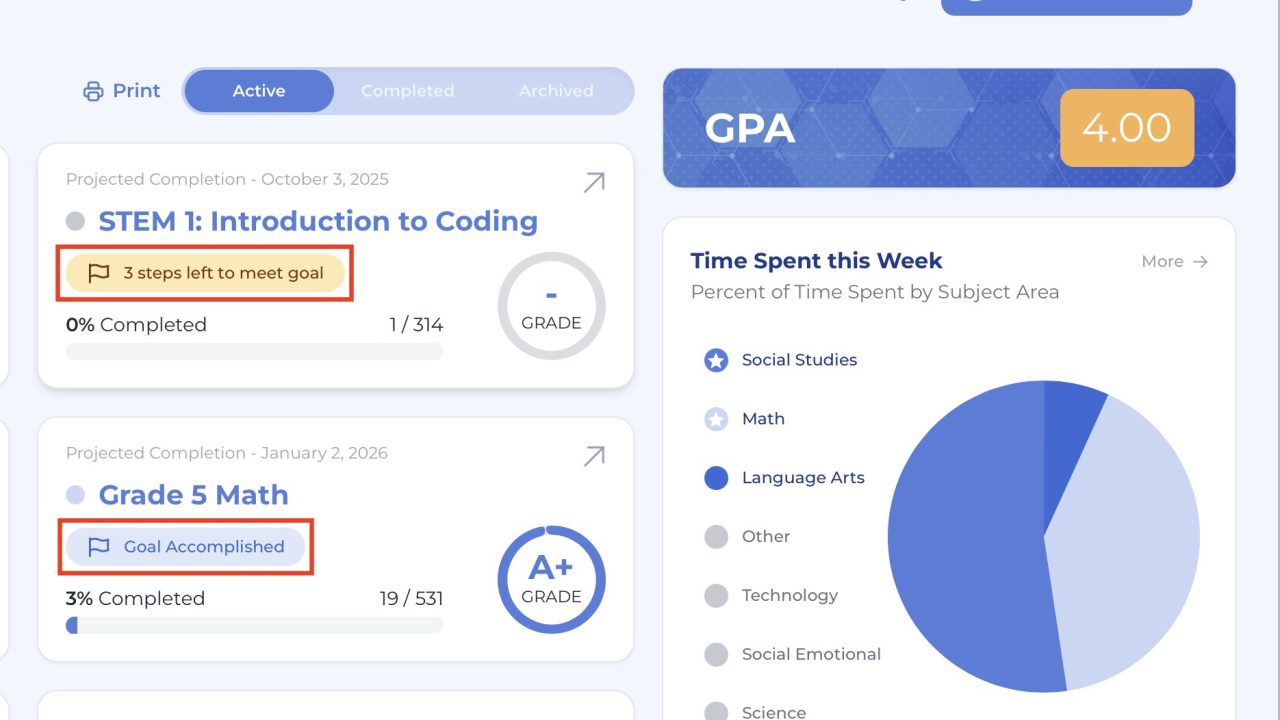Image resolution: width=1280 pixels, height=720 pixels.
Task: Click flag icon in Goal Accomplished badge
Action: click(98, 547)
